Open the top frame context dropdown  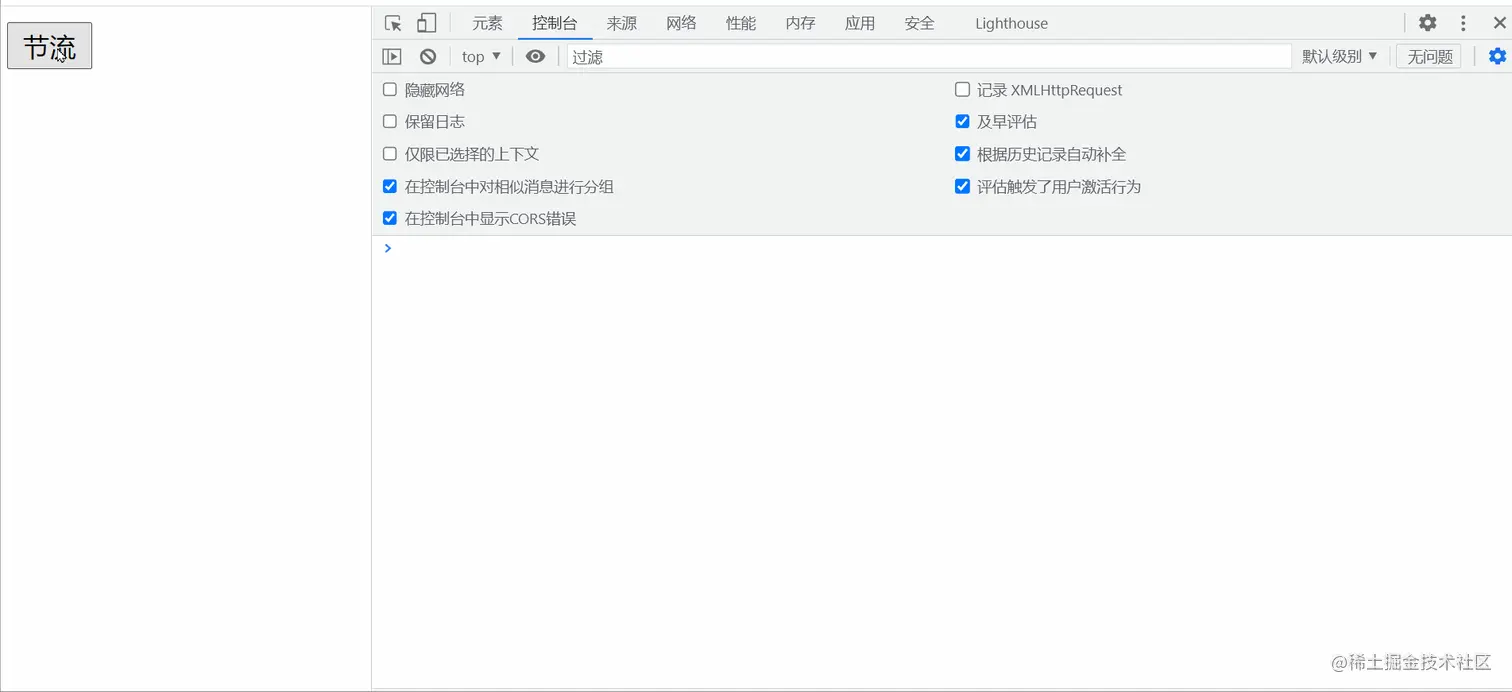click(479, 56)
